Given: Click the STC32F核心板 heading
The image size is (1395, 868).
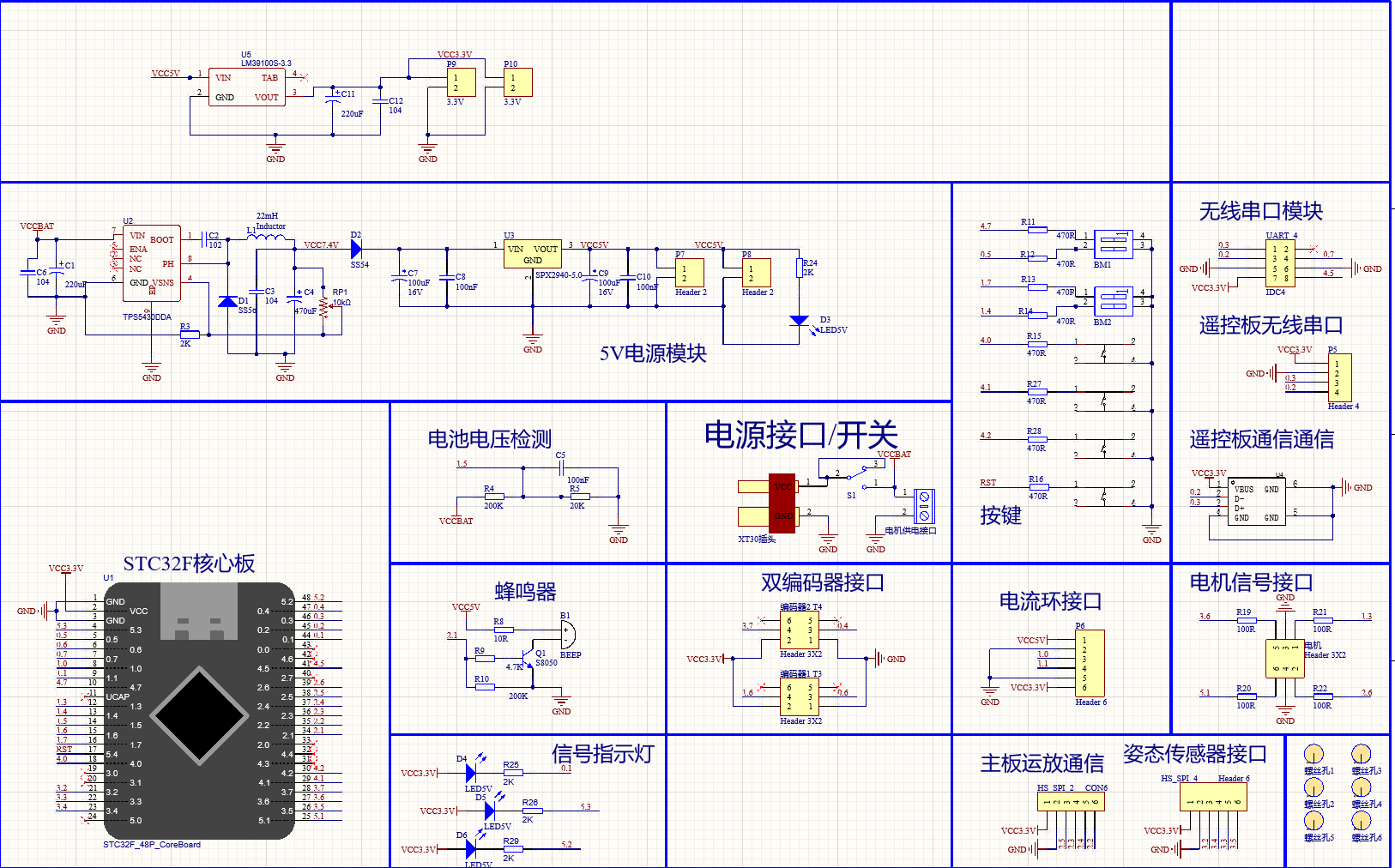Looking at the screenshot, I should pos(189,564).
